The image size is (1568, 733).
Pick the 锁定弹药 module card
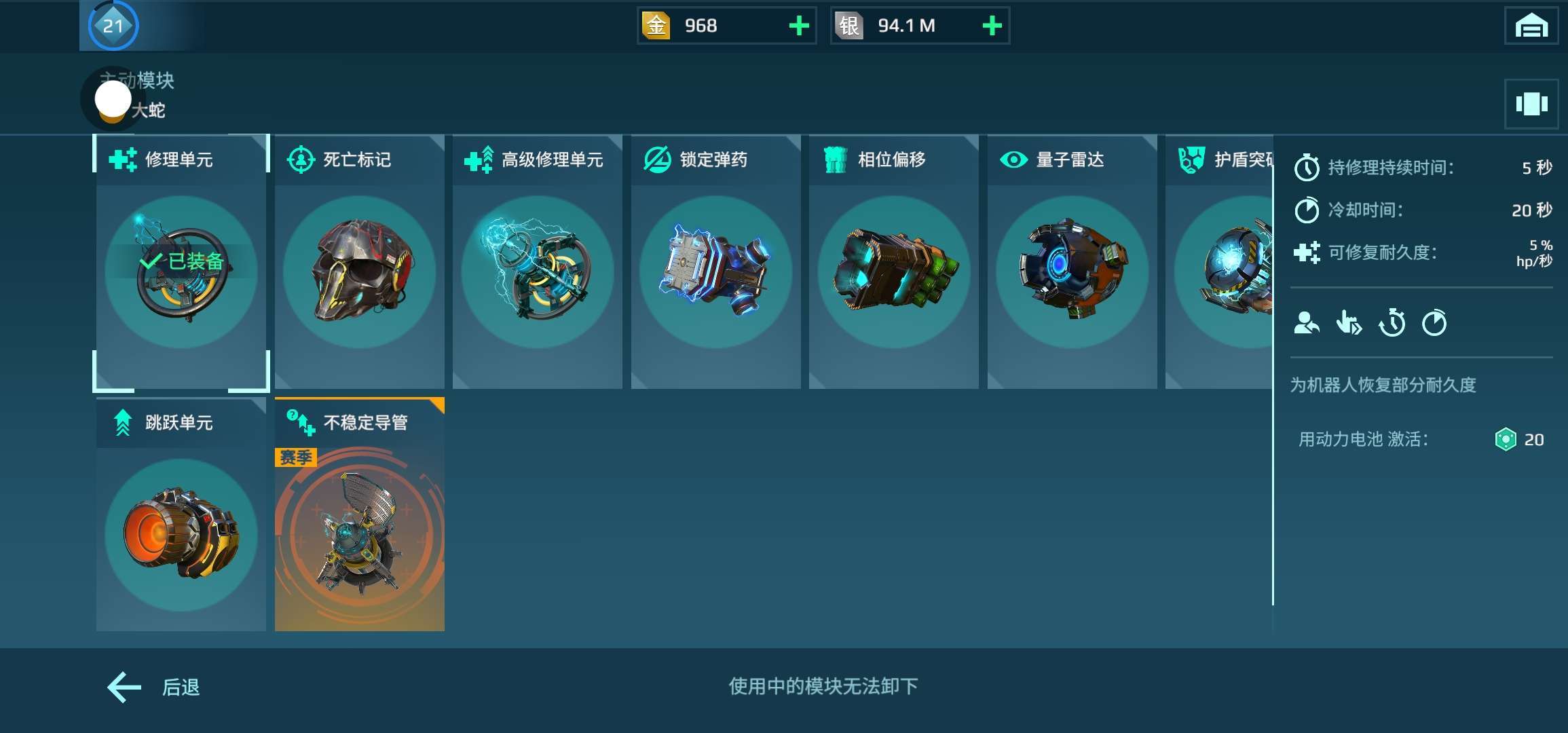[x=716, y=262]
